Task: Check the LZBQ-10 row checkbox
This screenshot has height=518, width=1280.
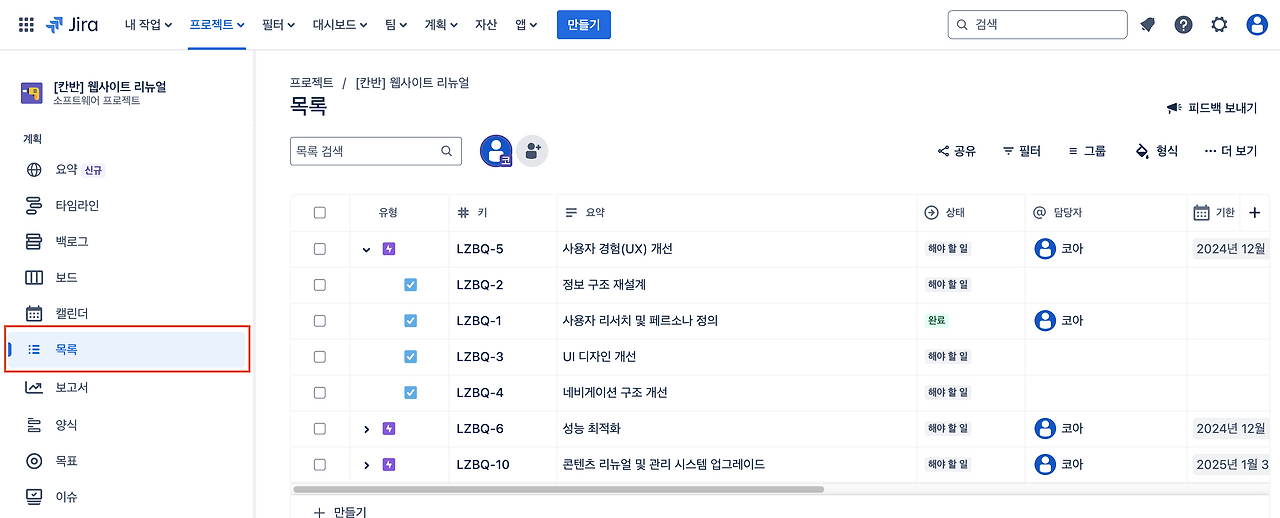Action: [320, 465]
